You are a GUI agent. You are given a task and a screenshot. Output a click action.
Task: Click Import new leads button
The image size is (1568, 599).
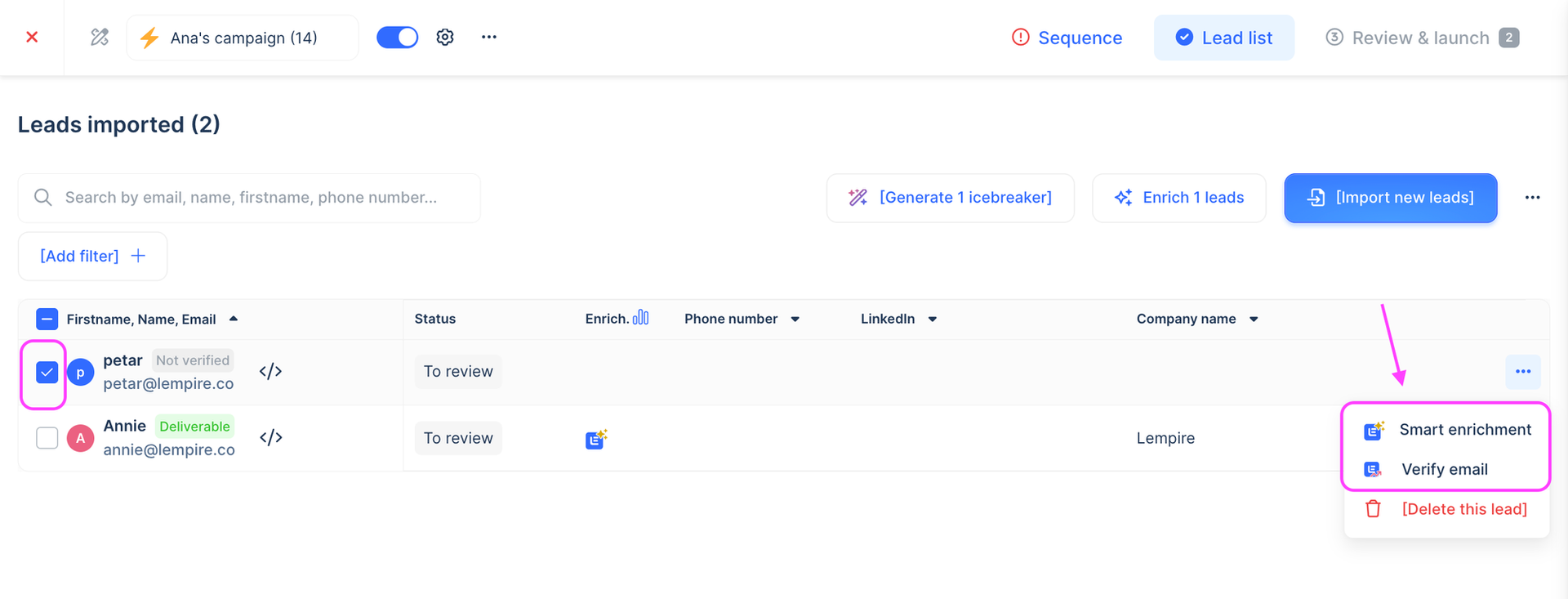(1390, 198)
